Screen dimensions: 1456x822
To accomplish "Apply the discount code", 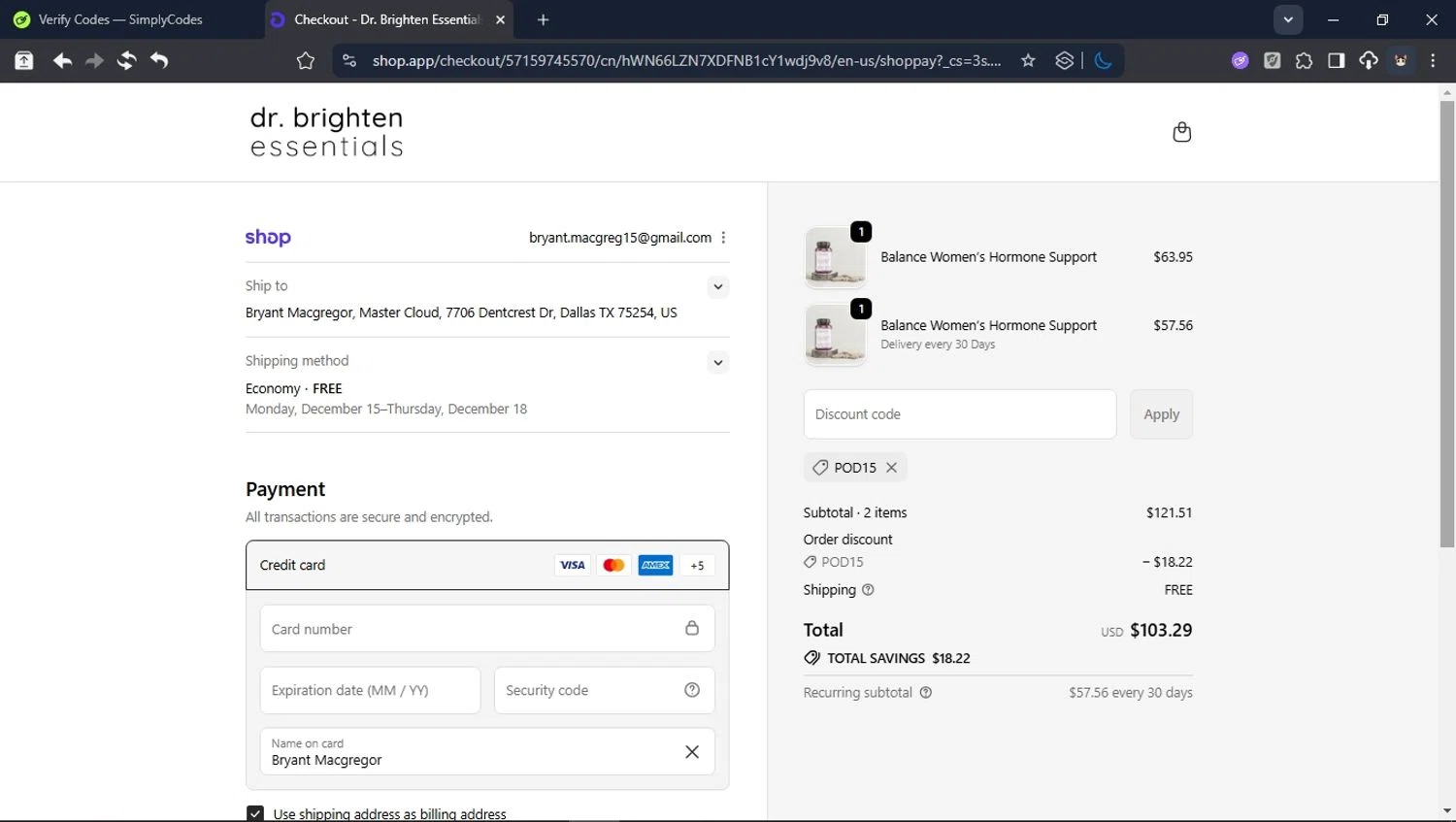I will pos(1161,414).
